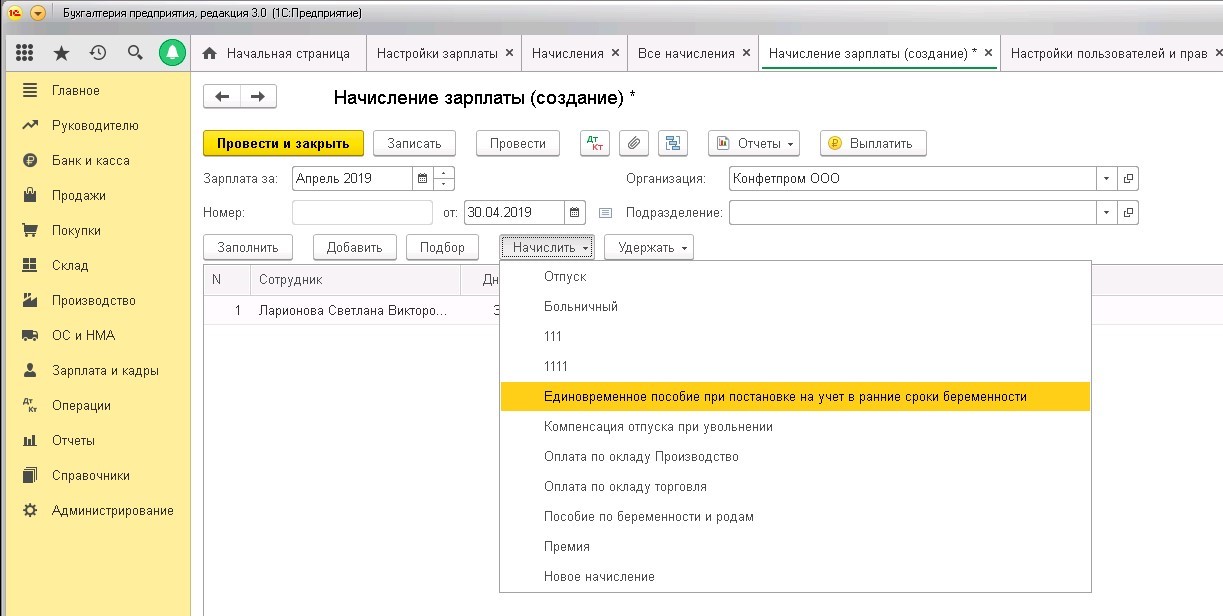The width and height of the screenshot is (1223, 616).
Task: Click Провести и закрыть button
Action: (x=283, y=143)
